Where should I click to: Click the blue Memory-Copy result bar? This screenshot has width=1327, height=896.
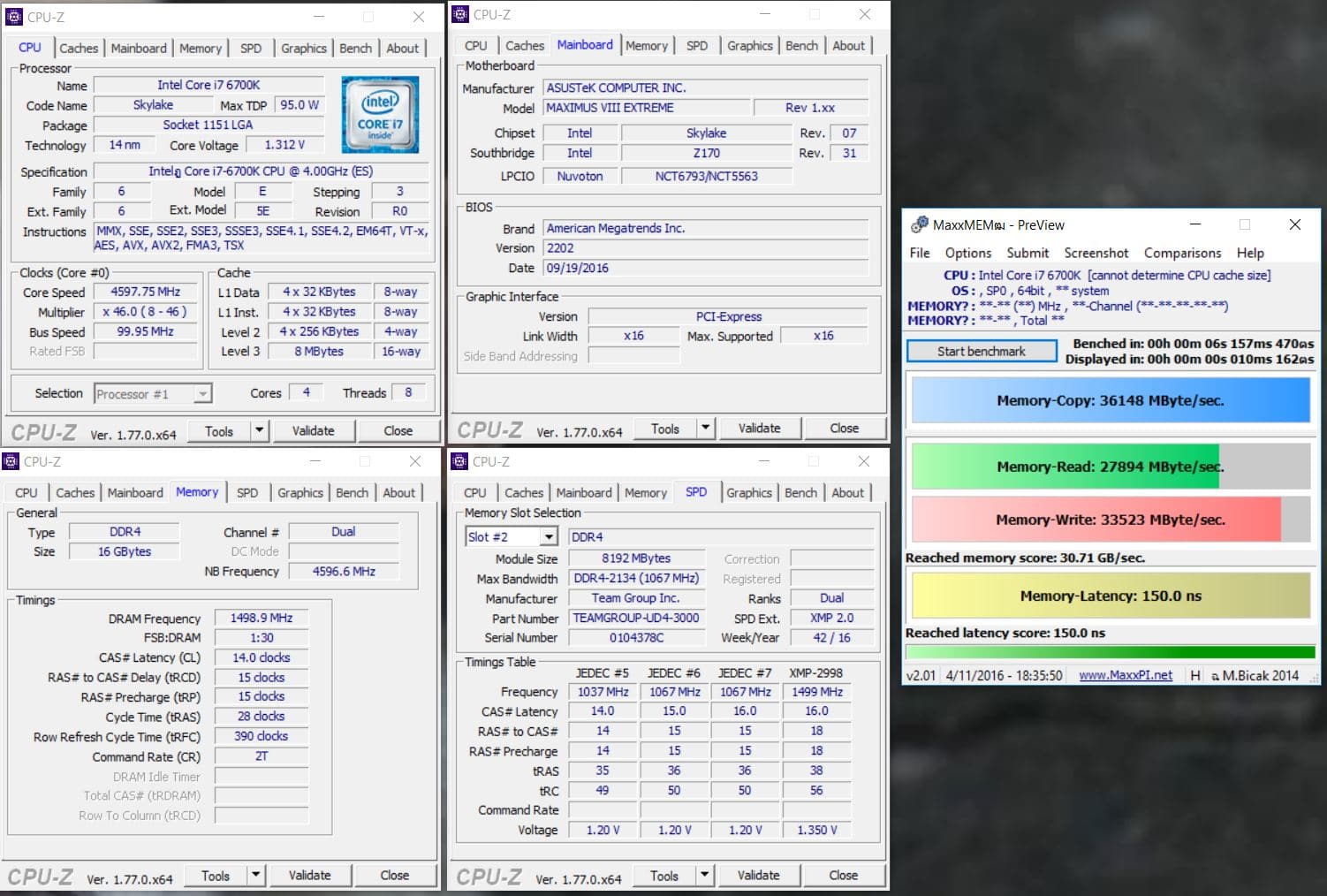pos(1110,400)
